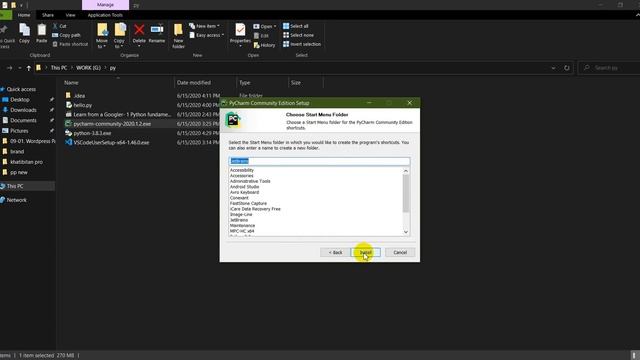Open the Easy access dropdown
Image resolution: width=640 pixels, height=360 pixels.
pos(207,35)
